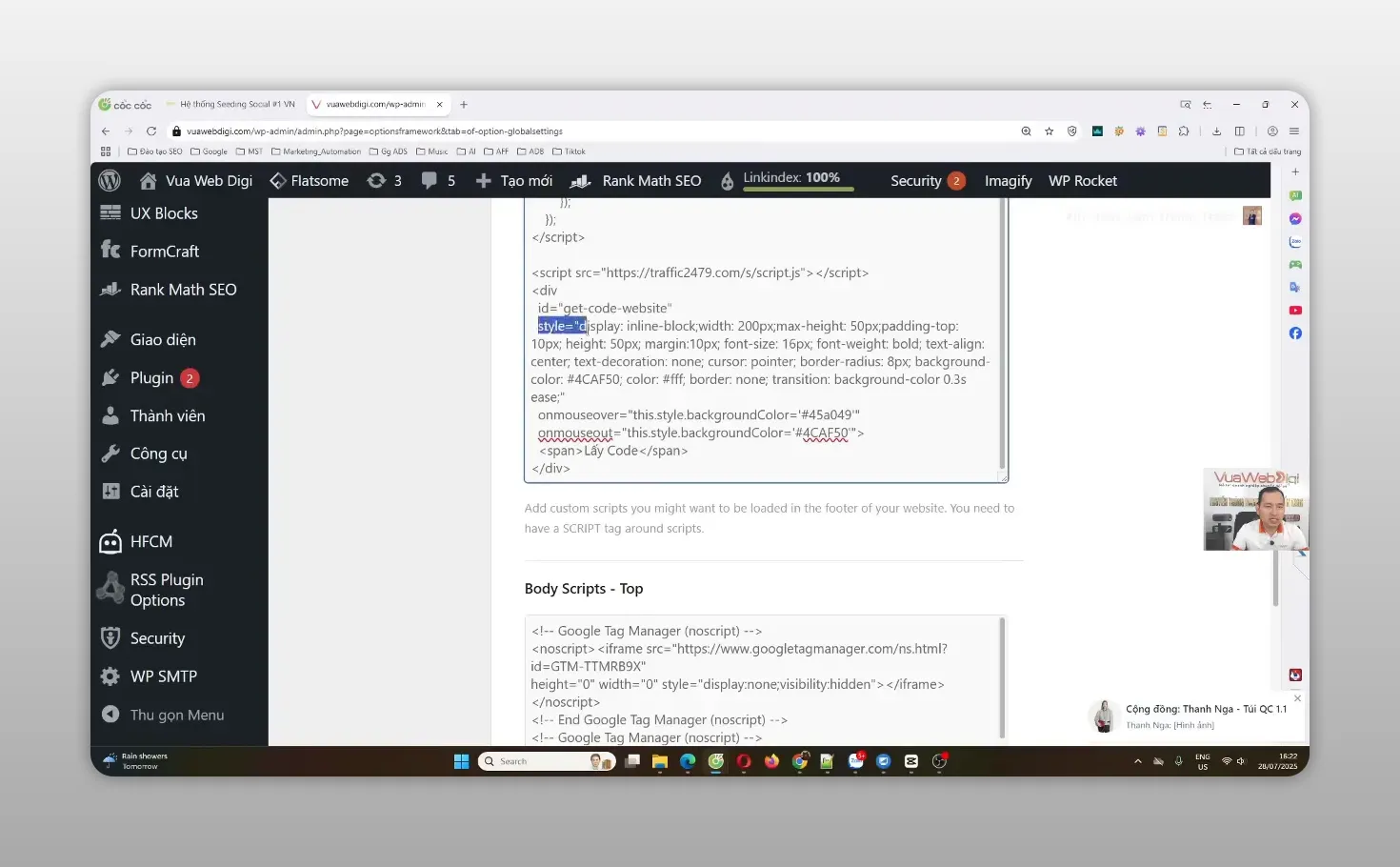Open browser downloads
Image resolution: width=1400 pixels, height=867 pixels.
point(1216,131)
